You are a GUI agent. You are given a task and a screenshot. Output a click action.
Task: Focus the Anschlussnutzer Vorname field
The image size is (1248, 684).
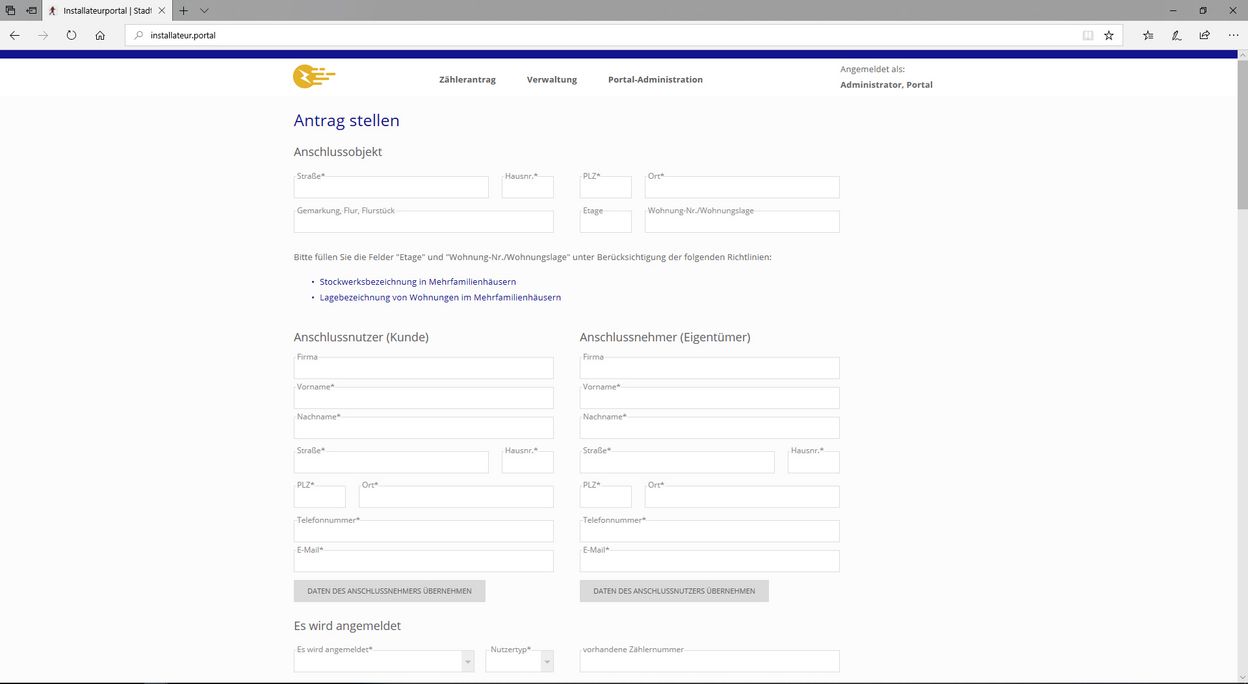point(423,398)
